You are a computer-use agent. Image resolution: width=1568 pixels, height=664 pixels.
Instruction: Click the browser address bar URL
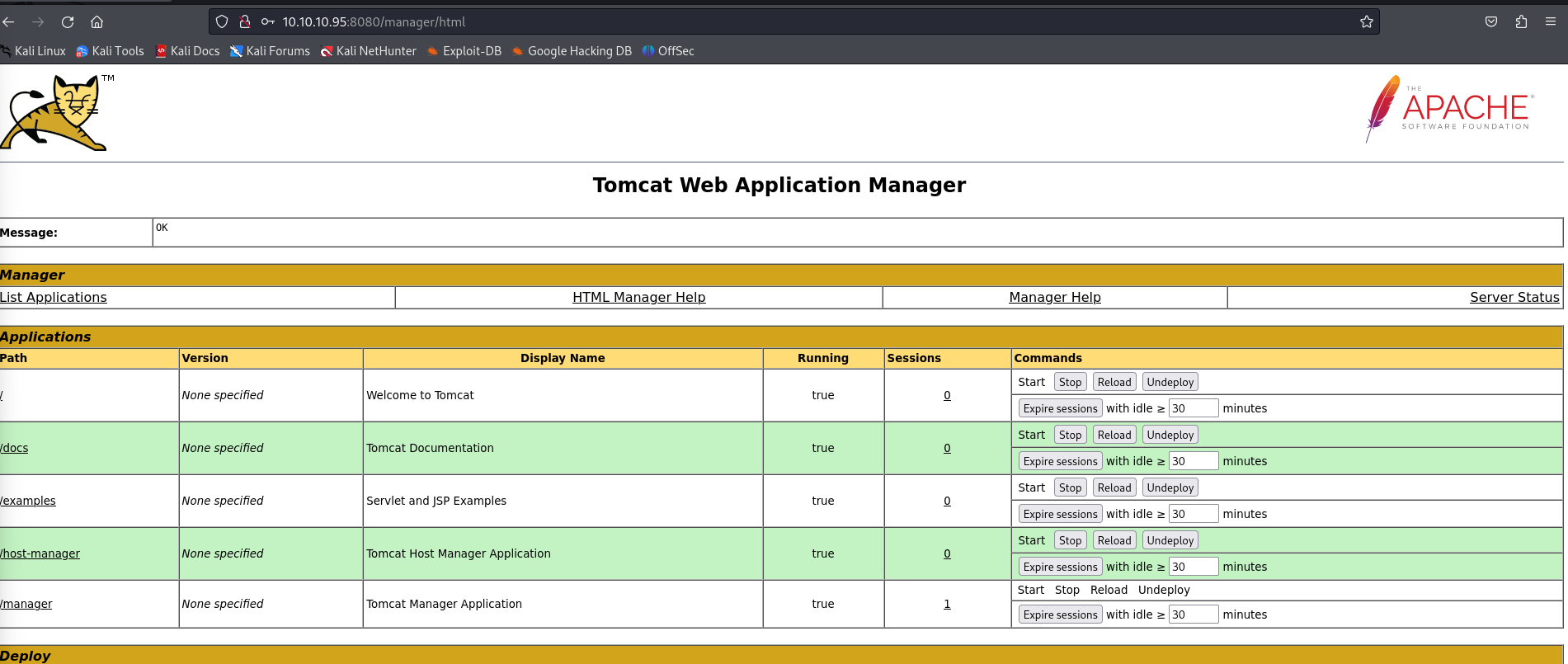coord(374,22)
